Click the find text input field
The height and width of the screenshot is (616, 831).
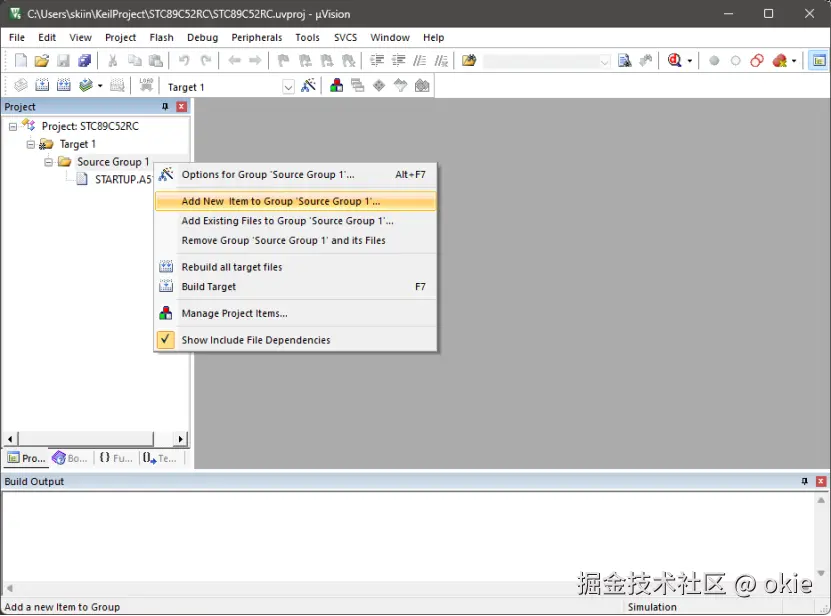tap(541, 61)
